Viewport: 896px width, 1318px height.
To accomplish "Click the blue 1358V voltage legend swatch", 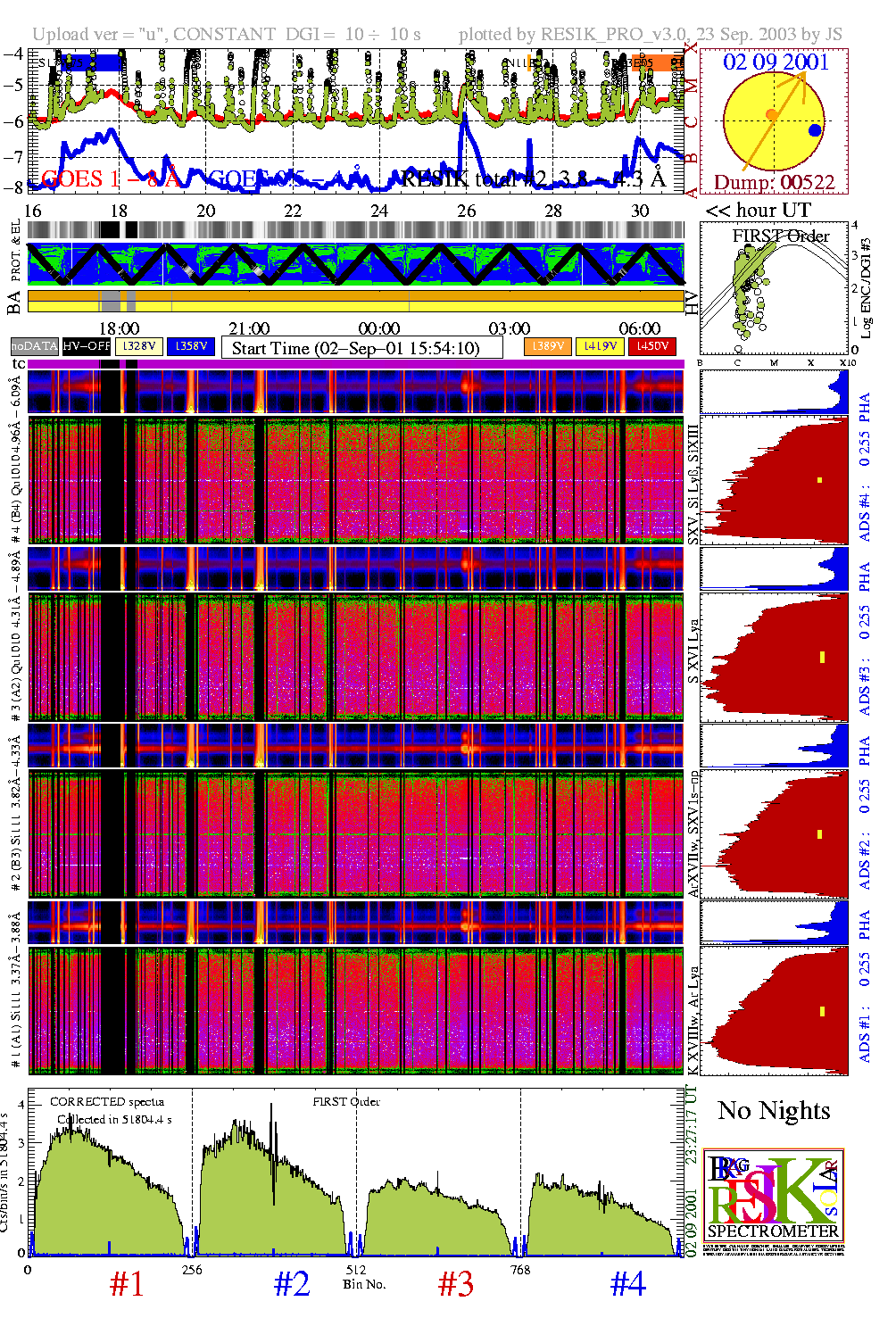I will [191, 346].
